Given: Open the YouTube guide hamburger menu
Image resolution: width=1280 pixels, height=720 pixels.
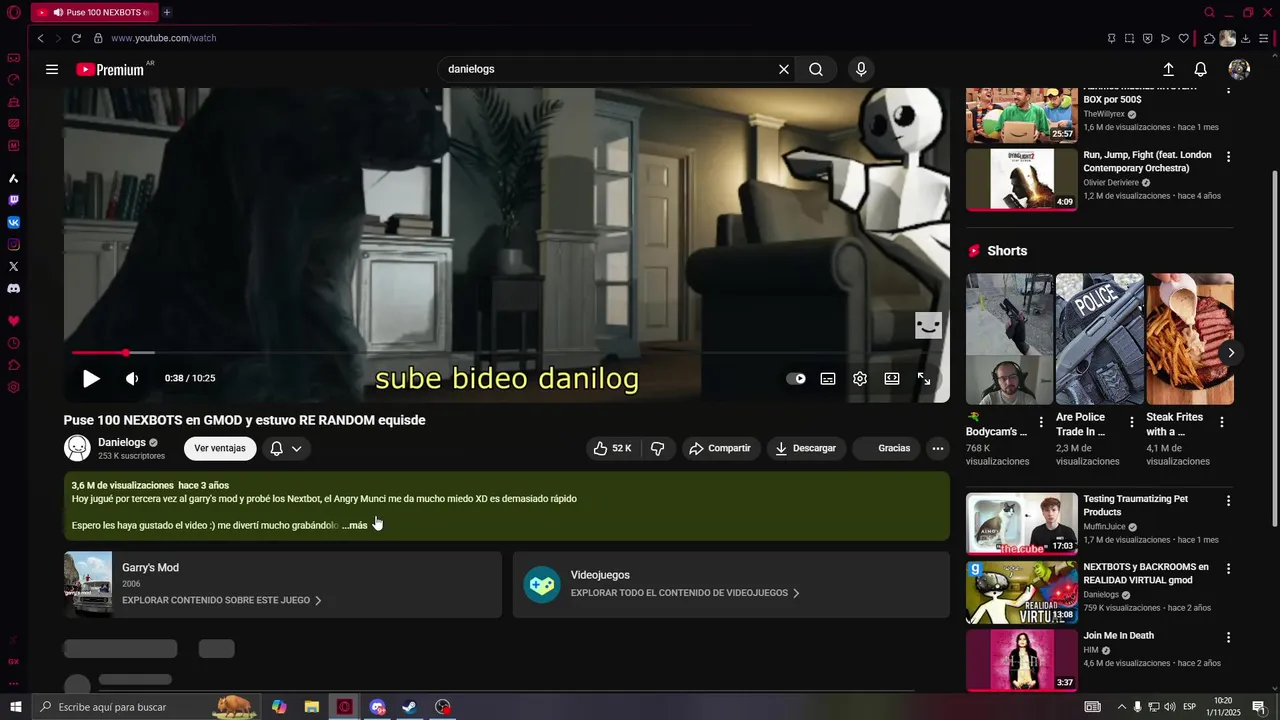Looking at the screenshot, I should (x=52, y=69).
